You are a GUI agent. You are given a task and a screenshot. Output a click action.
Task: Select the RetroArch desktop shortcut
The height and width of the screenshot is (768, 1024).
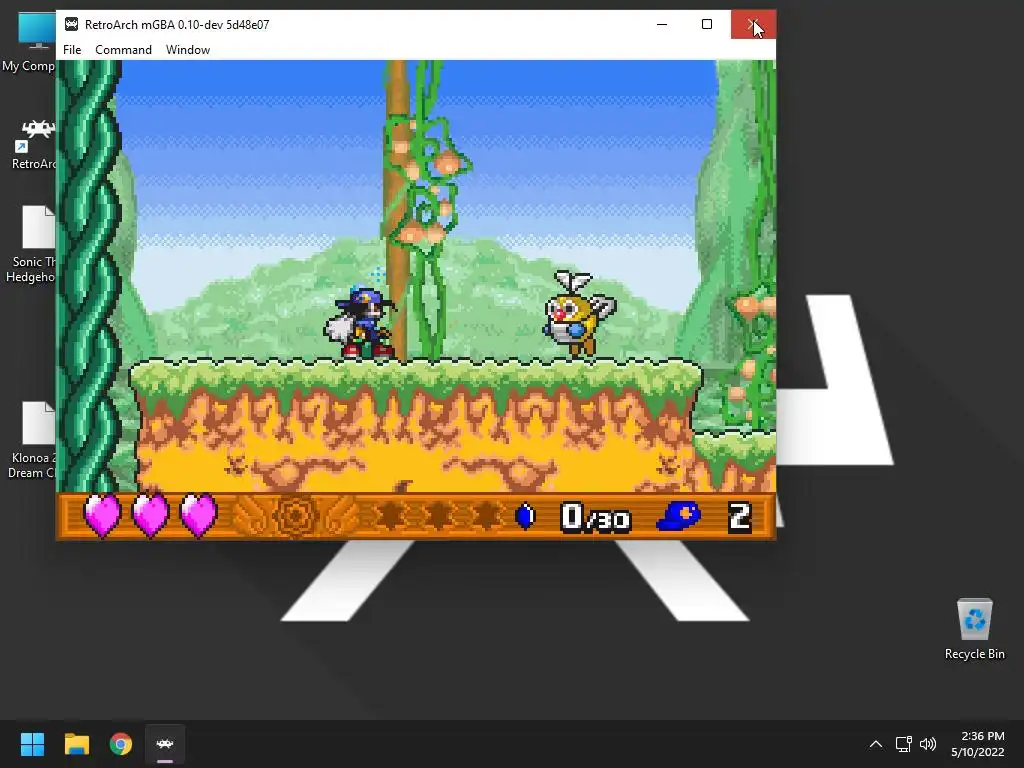34,144
